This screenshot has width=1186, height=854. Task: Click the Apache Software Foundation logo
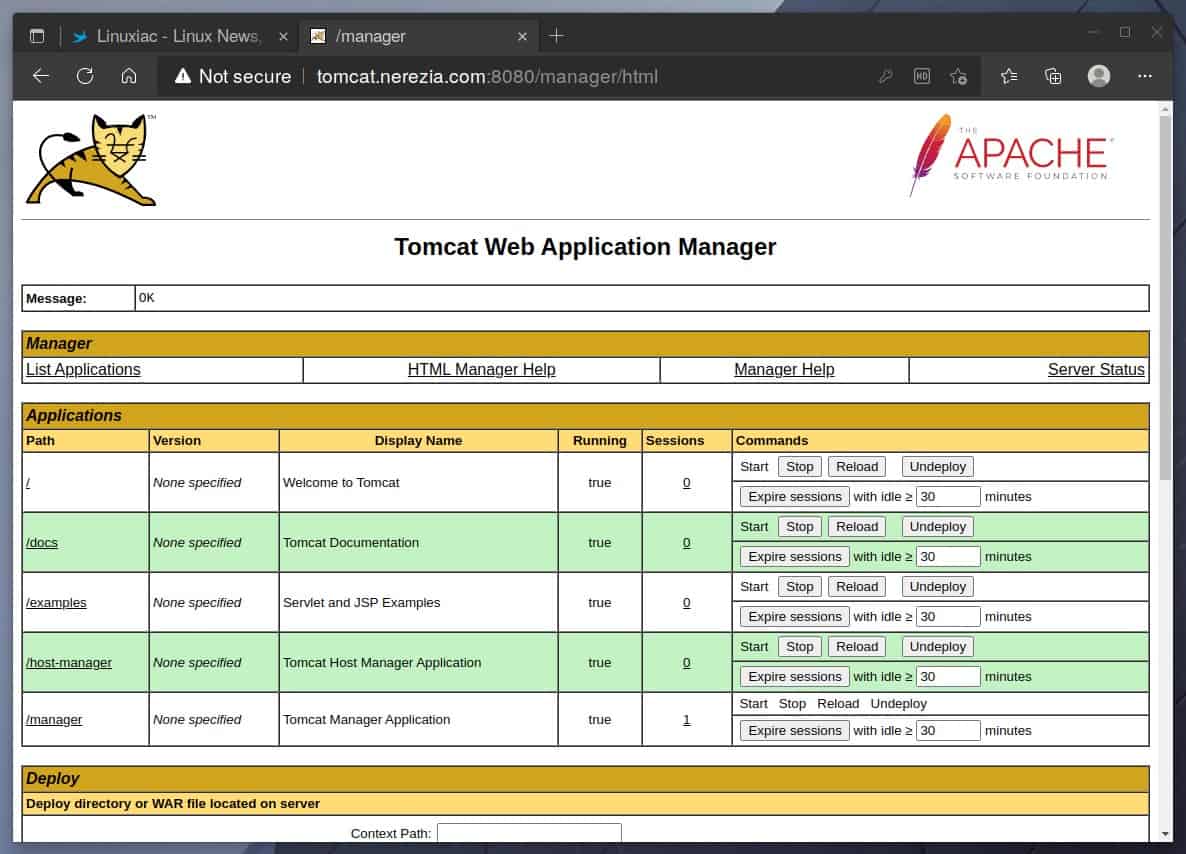point(1011,155)
